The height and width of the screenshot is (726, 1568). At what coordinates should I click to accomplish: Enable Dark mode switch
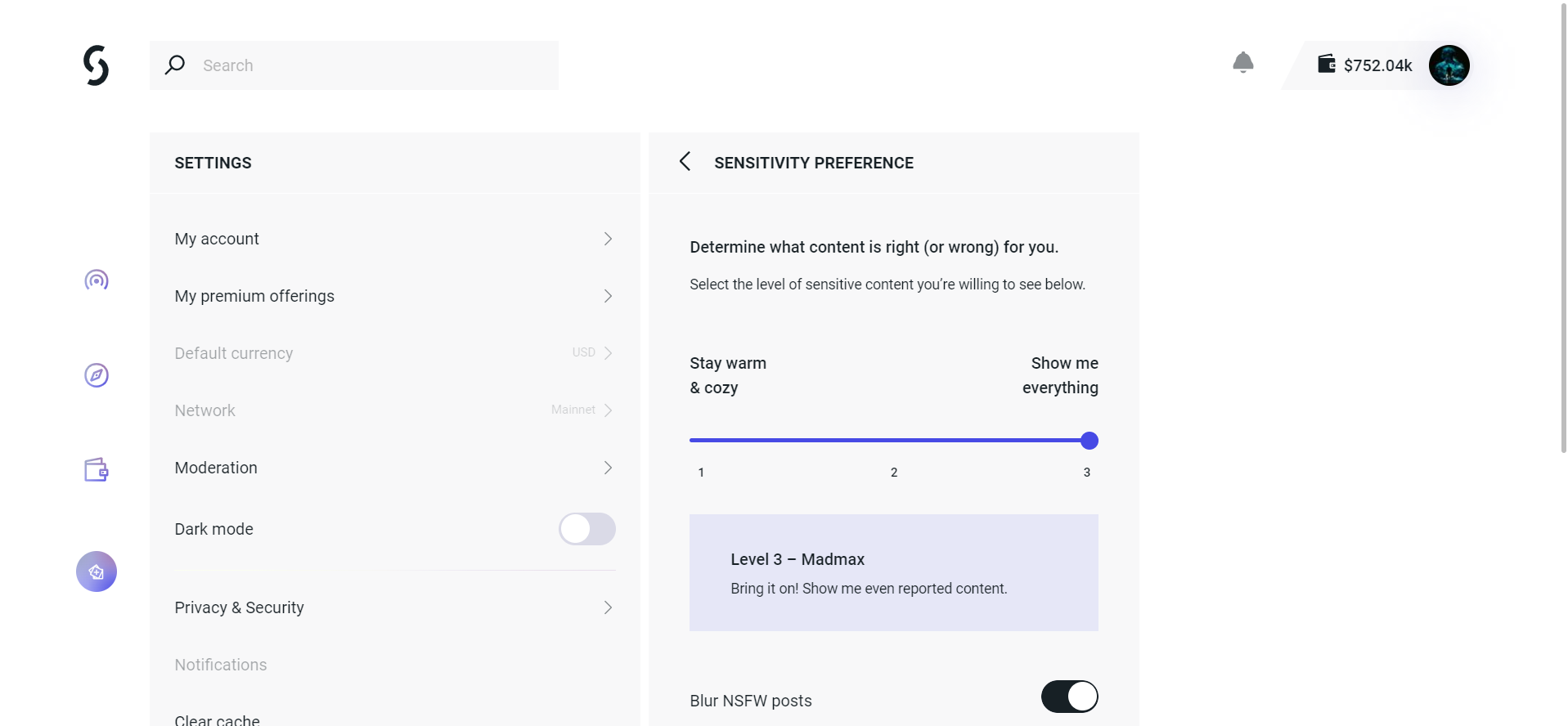[x=586, y=529]
